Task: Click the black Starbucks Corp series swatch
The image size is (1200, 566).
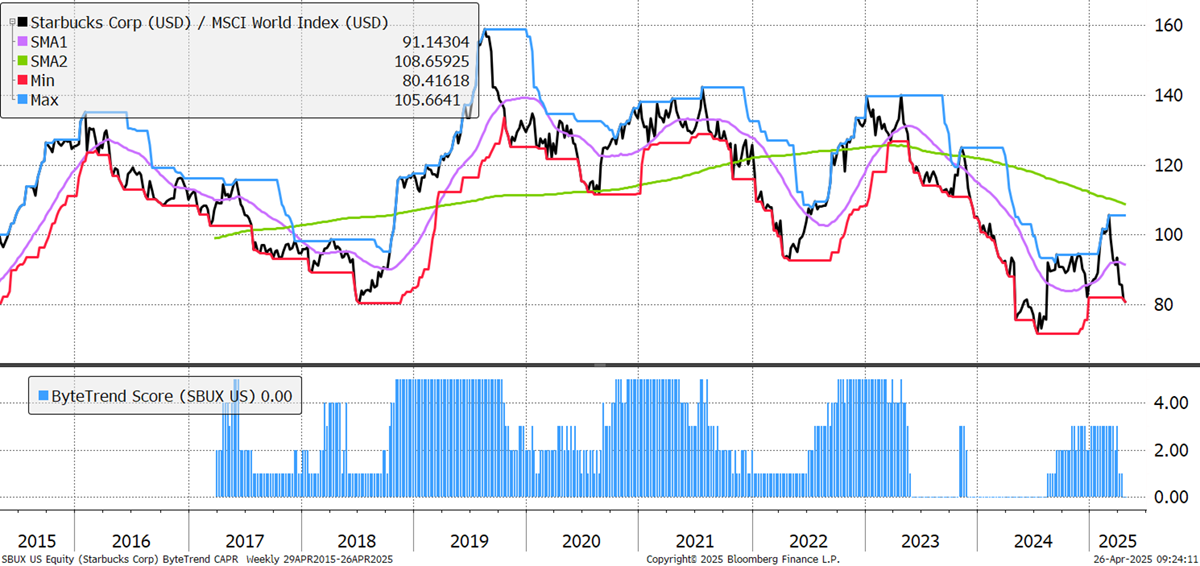Action: coord(23,22)
